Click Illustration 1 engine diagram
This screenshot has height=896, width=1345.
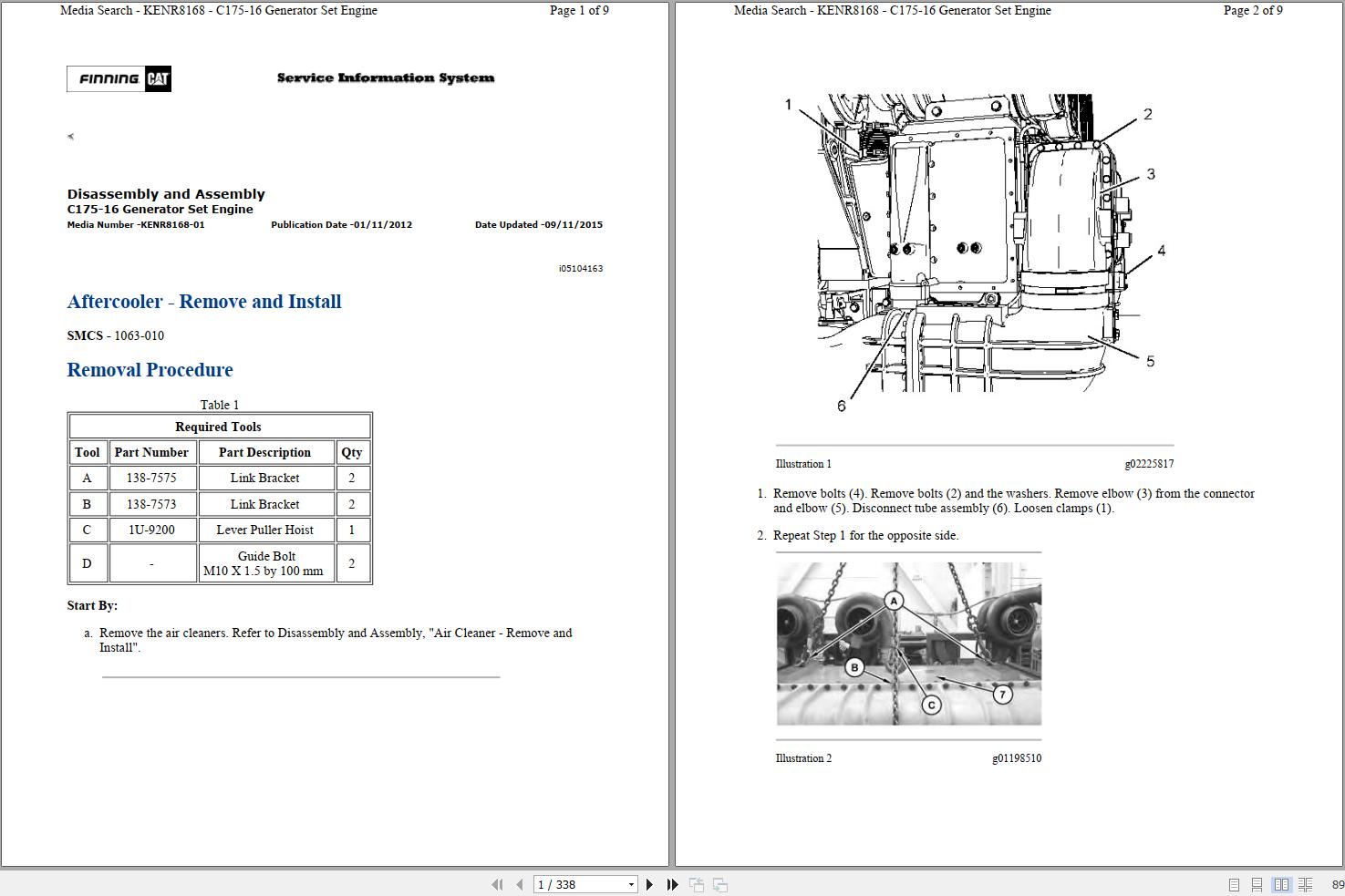coord(974,253)
